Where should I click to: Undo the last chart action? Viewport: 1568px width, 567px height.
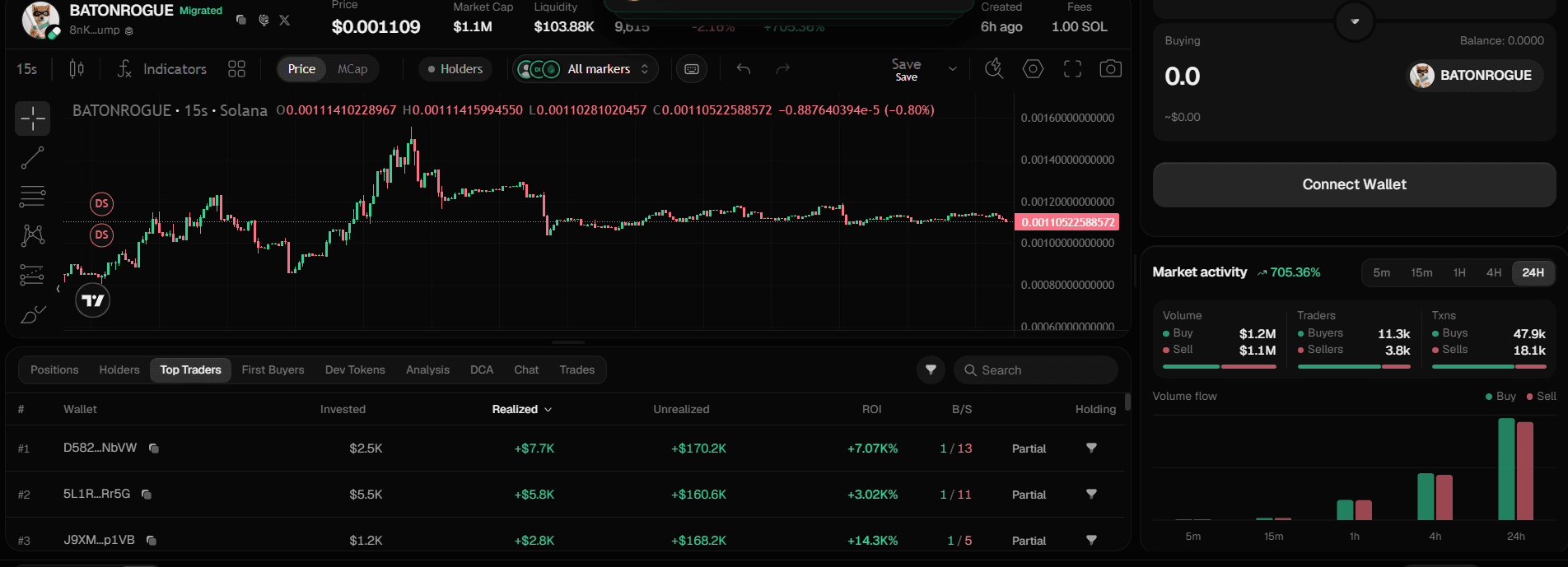[x=744, y=69]
